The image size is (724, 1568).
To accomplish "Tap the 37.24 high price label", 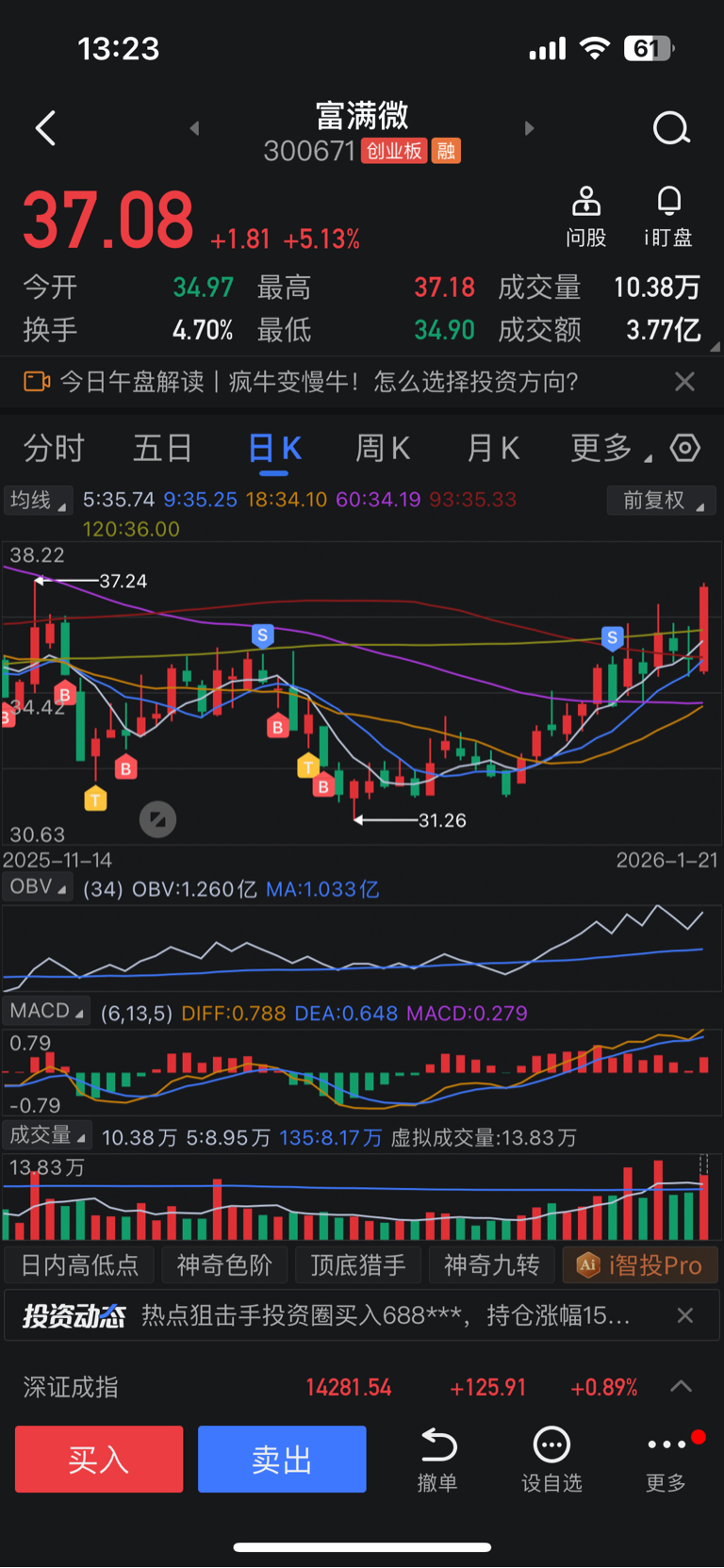I will [x=123, y=581].
